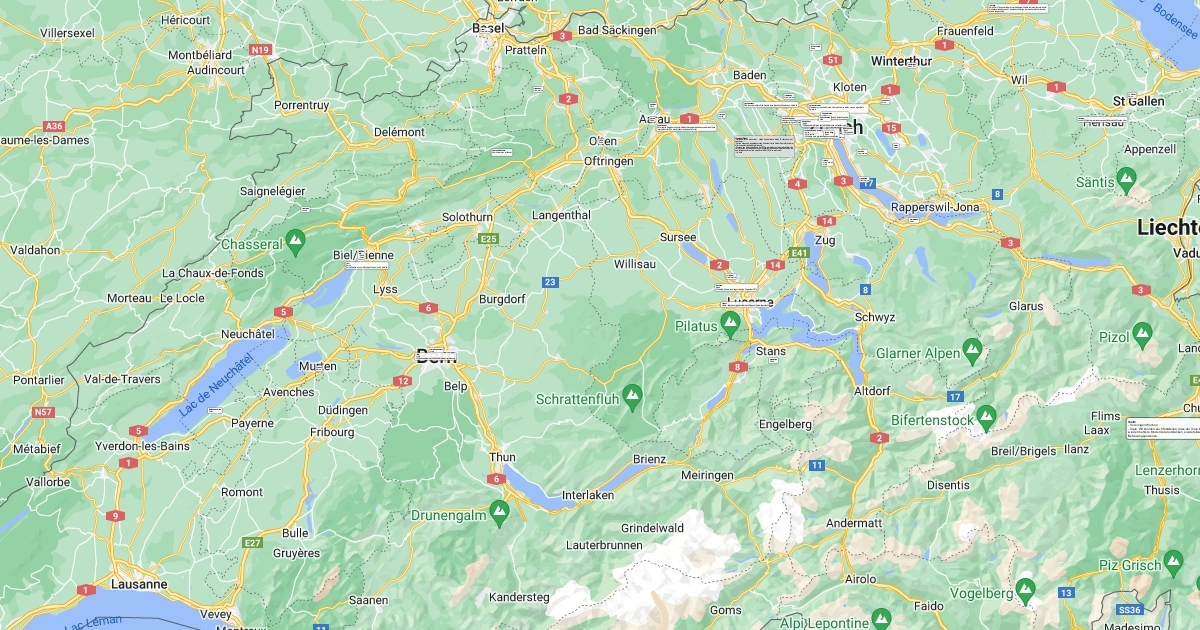The image size is (1200, 630).
Task: Click the St Gallen city label
Action: tap(1139, 101)
